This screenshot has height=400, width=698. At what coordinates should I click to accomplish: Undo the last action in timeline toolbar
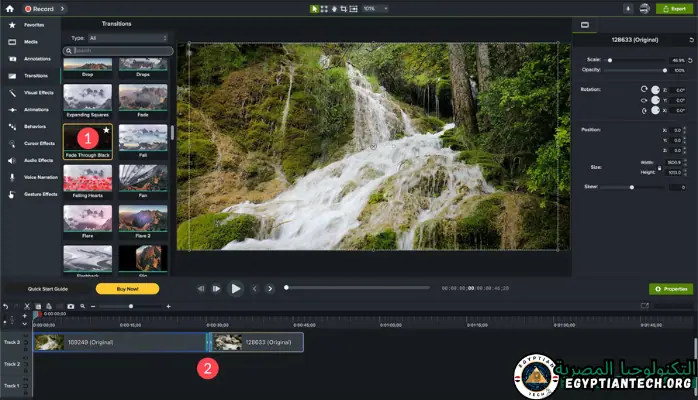(6, 306)
